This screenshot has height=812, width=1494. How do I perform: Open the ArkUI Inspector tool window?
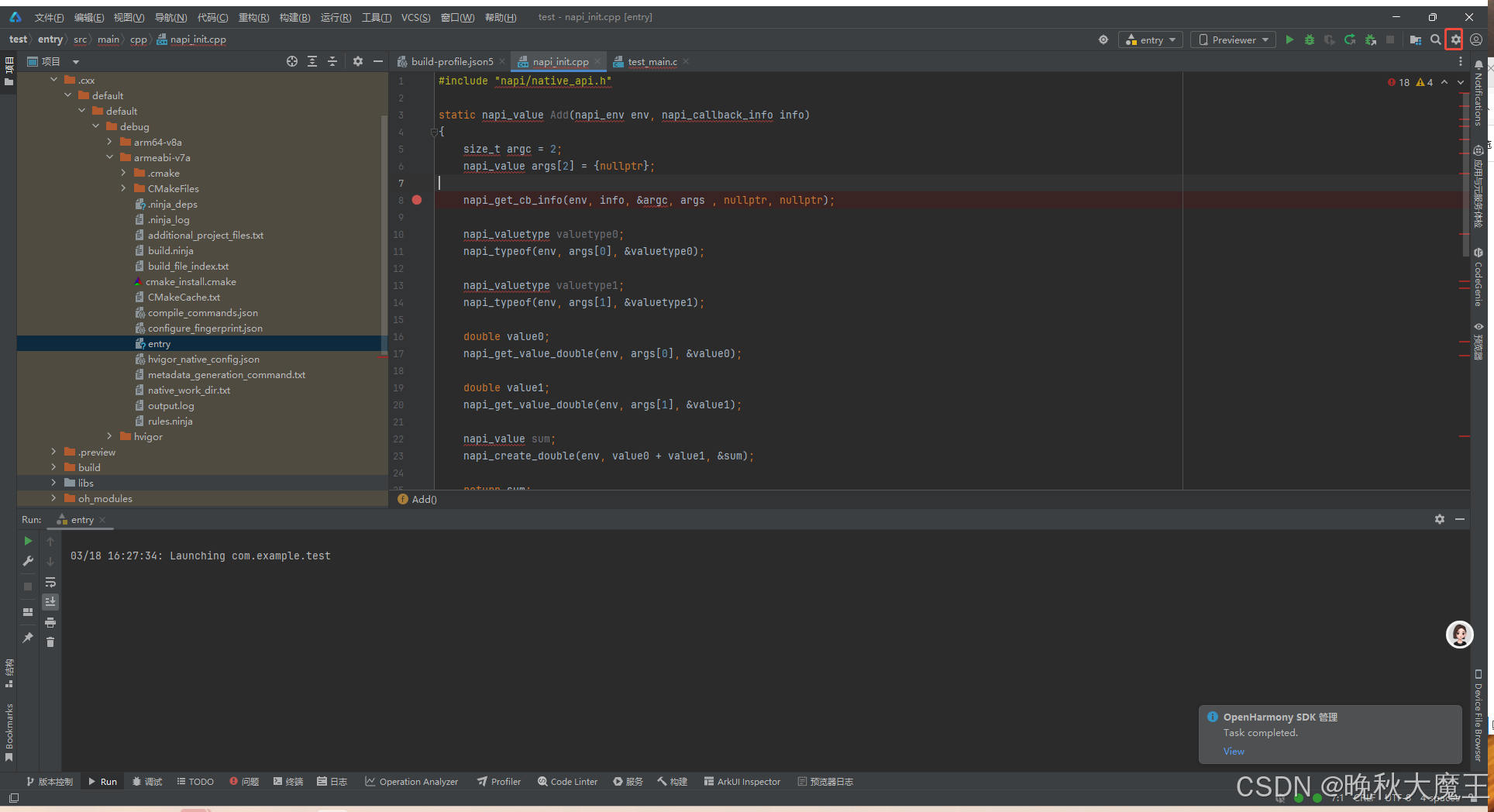click(x=742, y=782)
